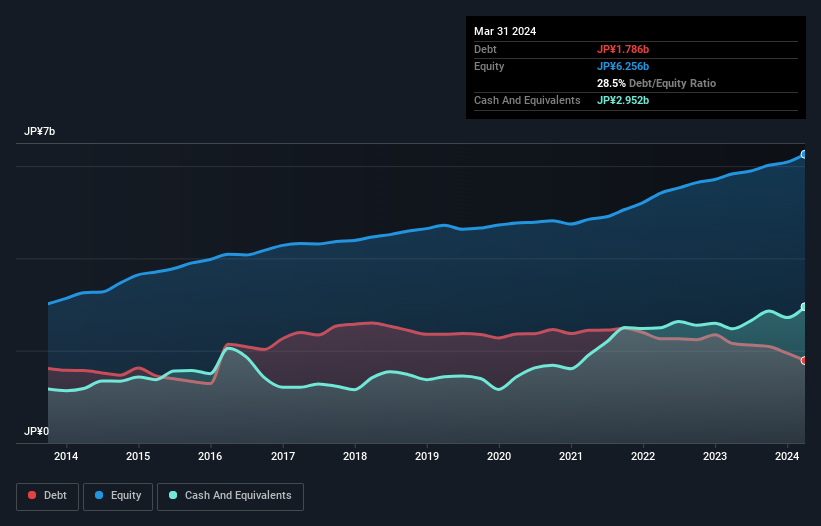Screen dimensions: 821x526
Task: Select the teal Cash endpoint marker
Action: coord(803,307)
